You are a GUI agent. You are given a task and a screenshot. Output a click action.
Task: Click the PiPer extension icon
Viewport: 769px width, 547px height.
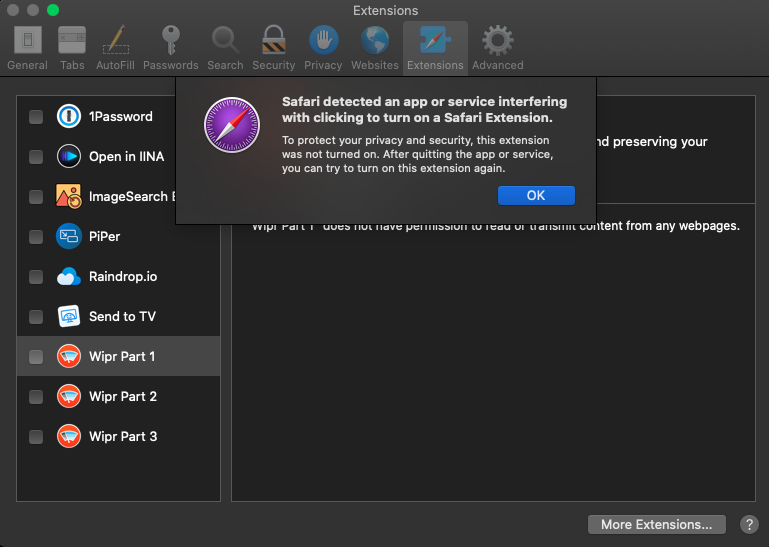(69, 236)
